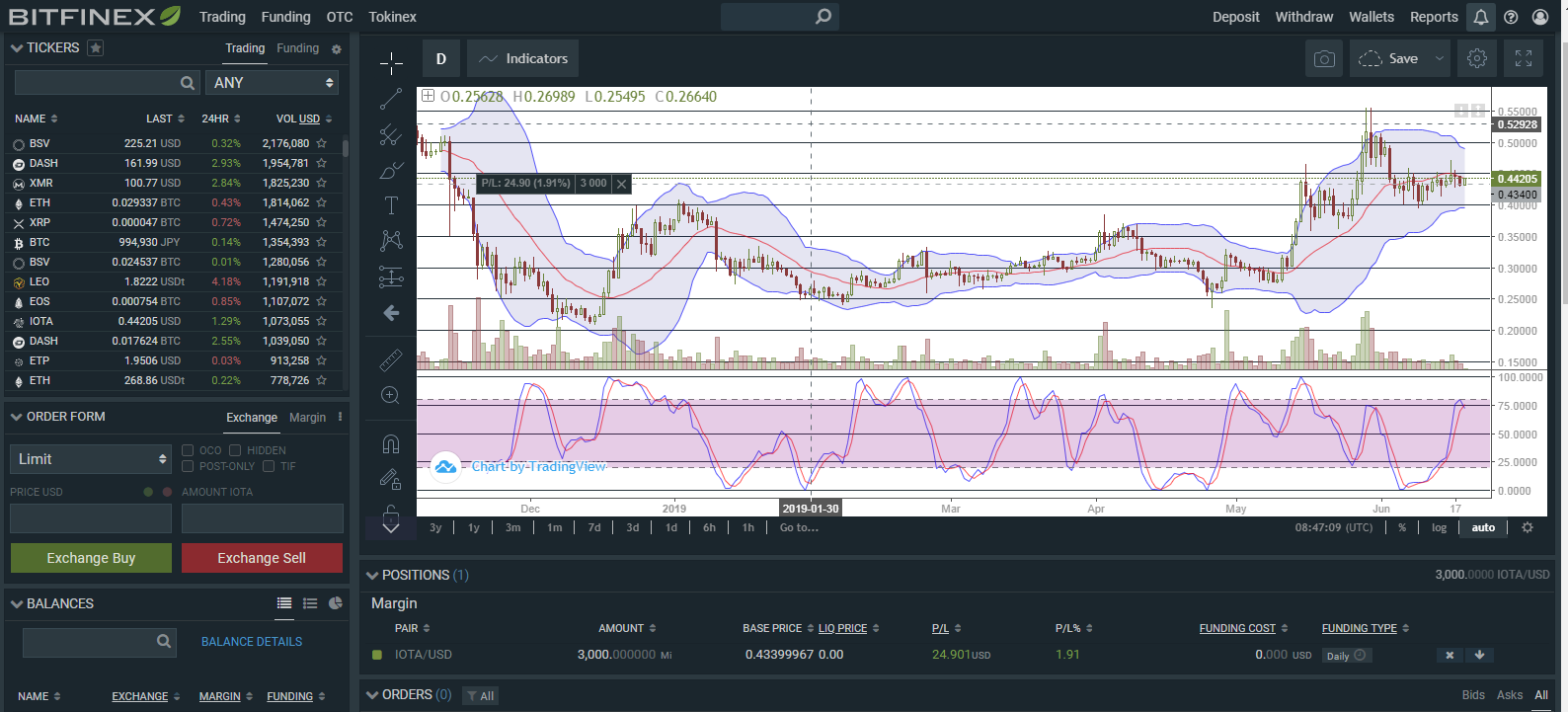Open the Daily funding type dropdown
1568x712 pixels.
(x=1347, y=656)
